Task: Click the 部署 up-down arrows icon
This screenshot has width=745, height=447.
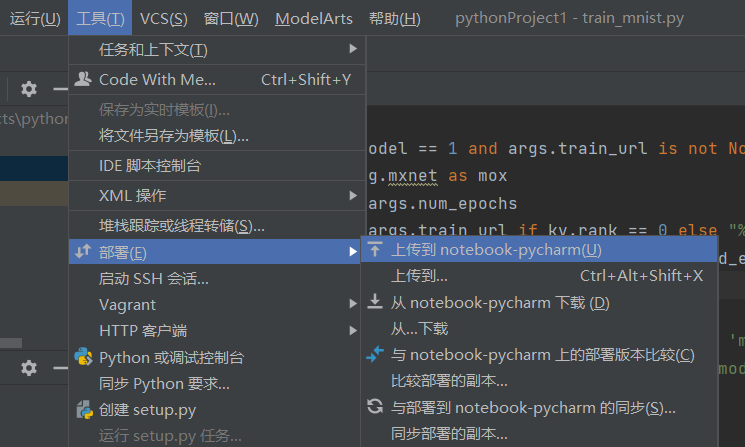Action: click(83, 251)
